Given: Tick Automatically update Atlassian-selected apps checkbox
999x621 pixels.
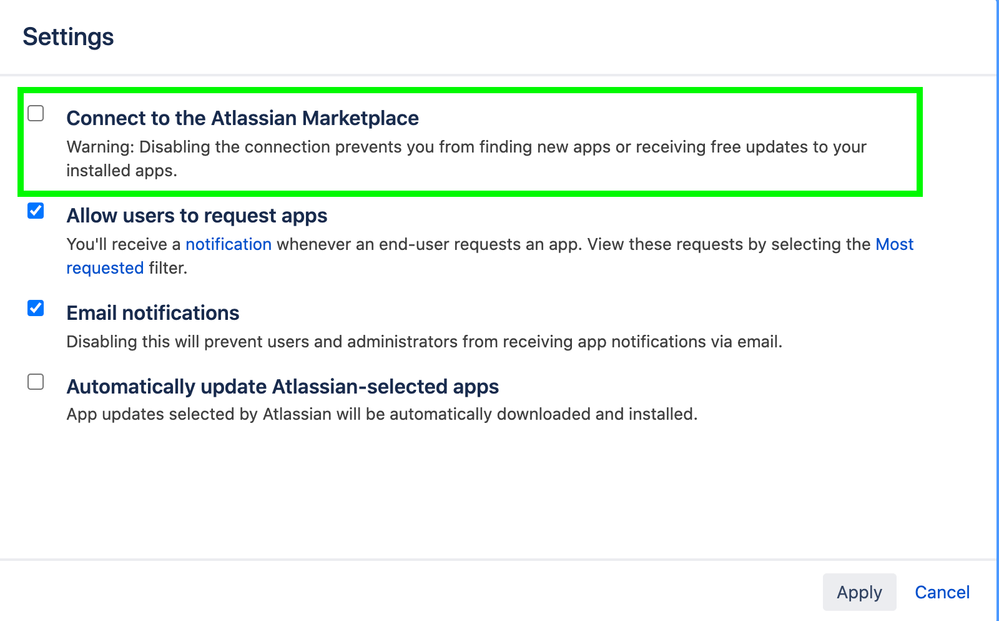Looking at the screenshot, I should (x=36, y=382).
